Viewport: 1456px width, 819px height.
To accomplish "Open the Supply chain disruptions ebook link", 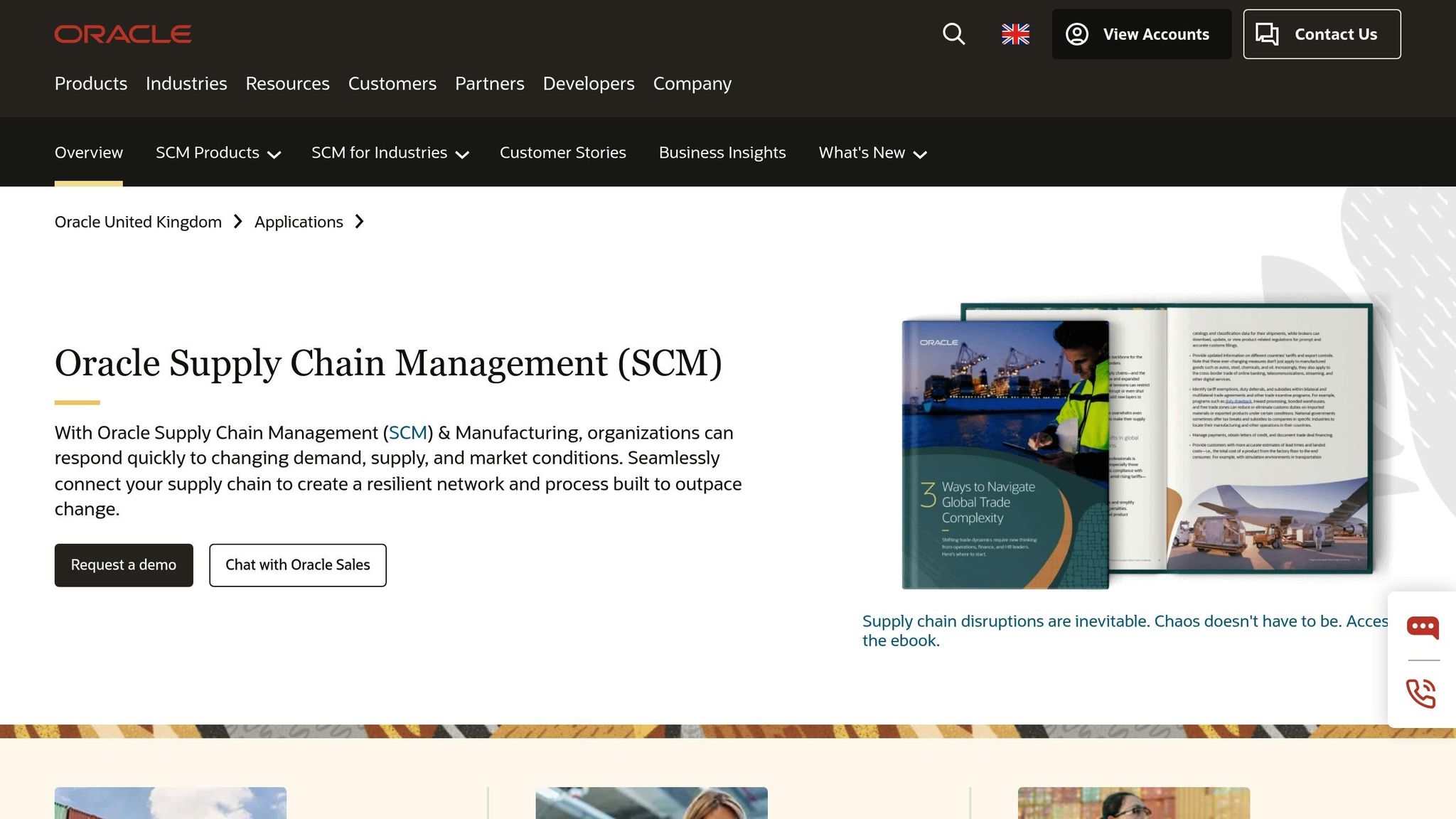I will (1125, 631).
